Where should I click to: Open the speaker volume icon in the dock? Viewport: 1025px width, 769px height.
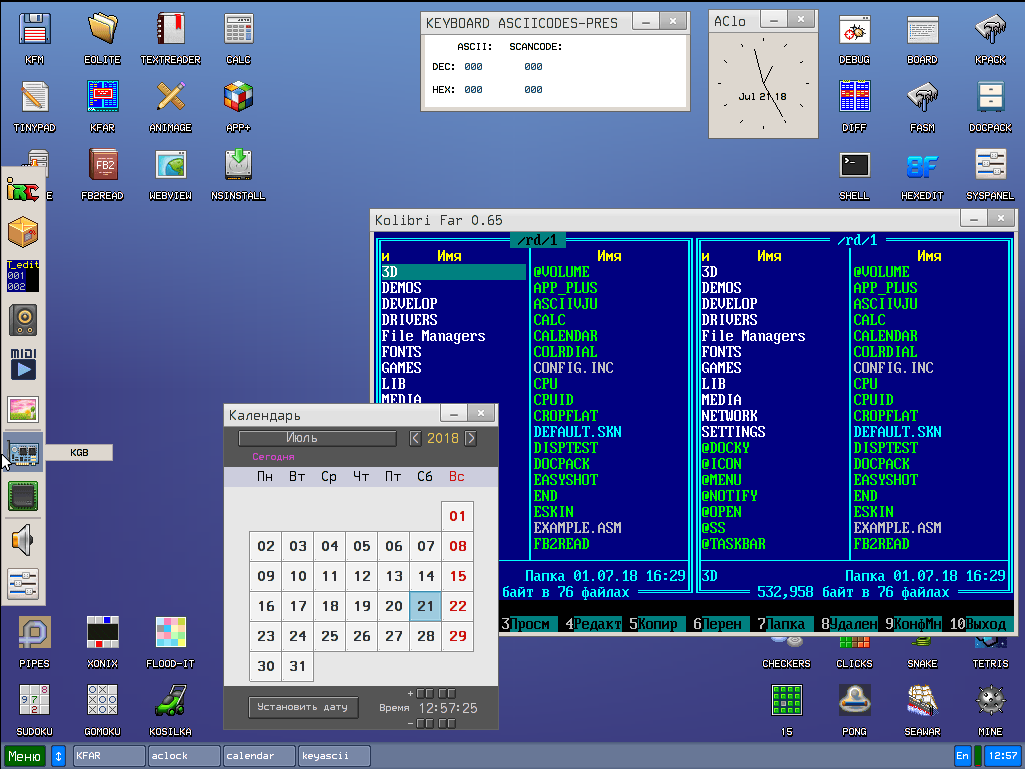[23, 540]
